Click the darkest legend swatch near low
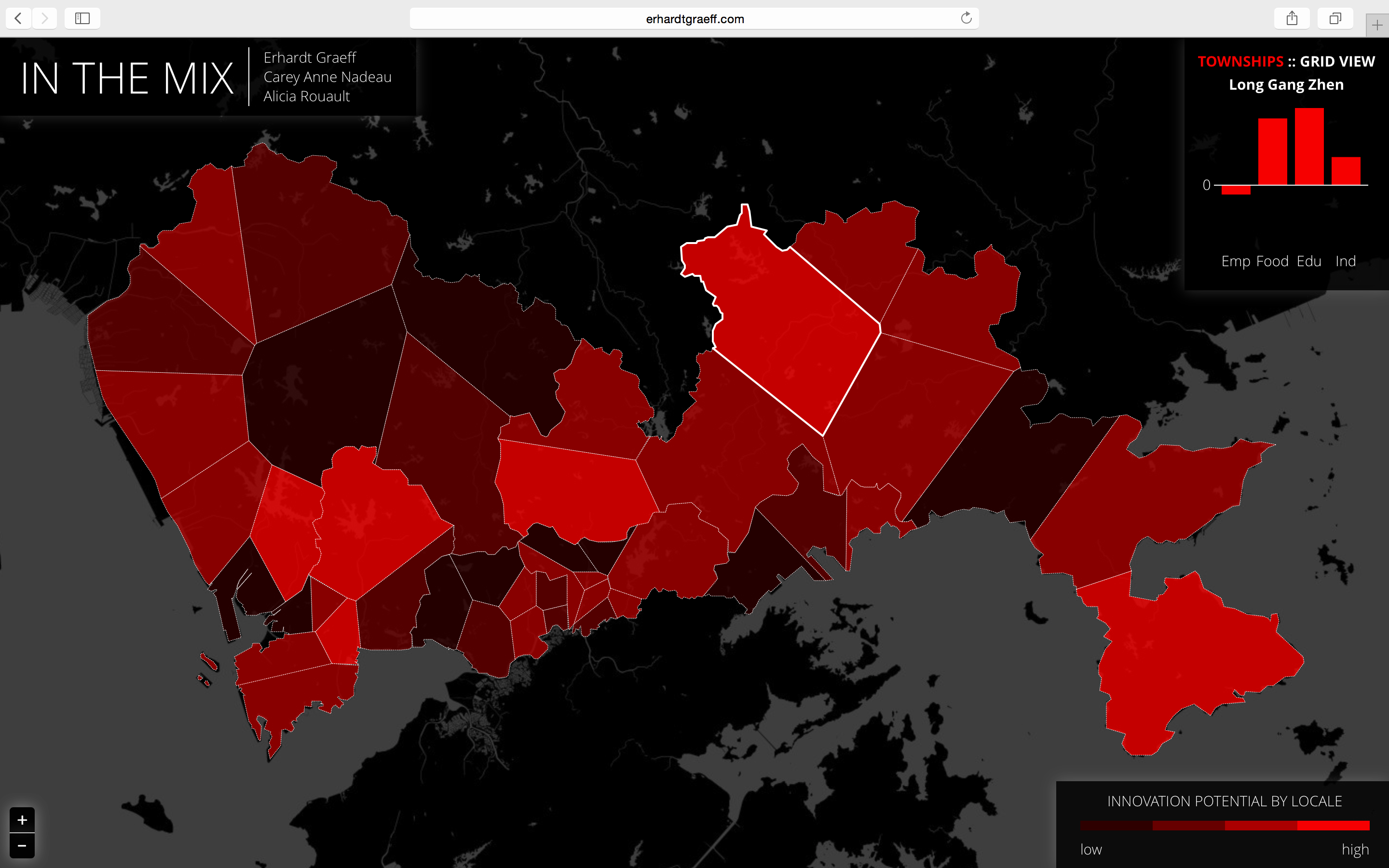 1117,826
